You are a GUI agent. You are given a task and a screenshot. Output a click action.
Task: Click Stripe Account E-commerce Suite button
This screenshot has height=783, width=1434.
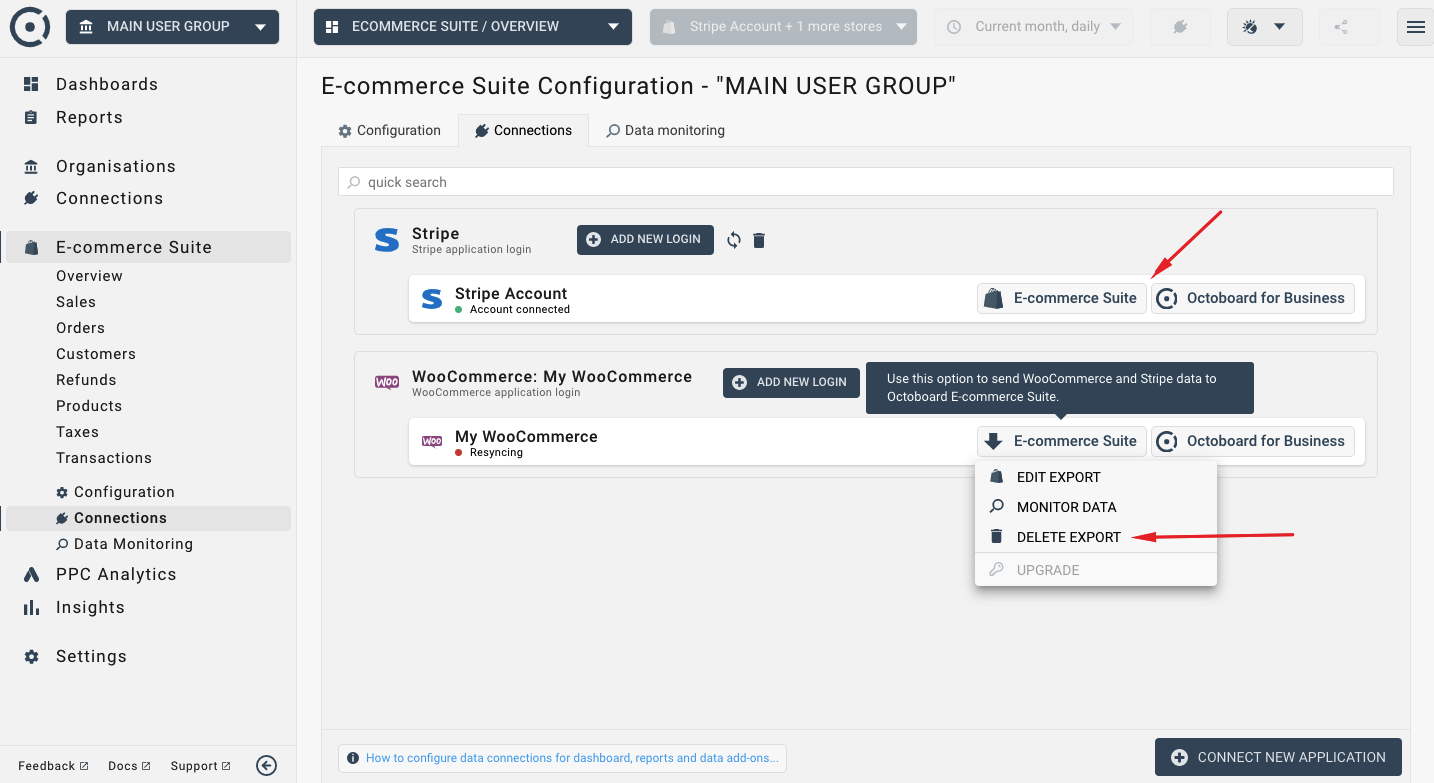1061,298
